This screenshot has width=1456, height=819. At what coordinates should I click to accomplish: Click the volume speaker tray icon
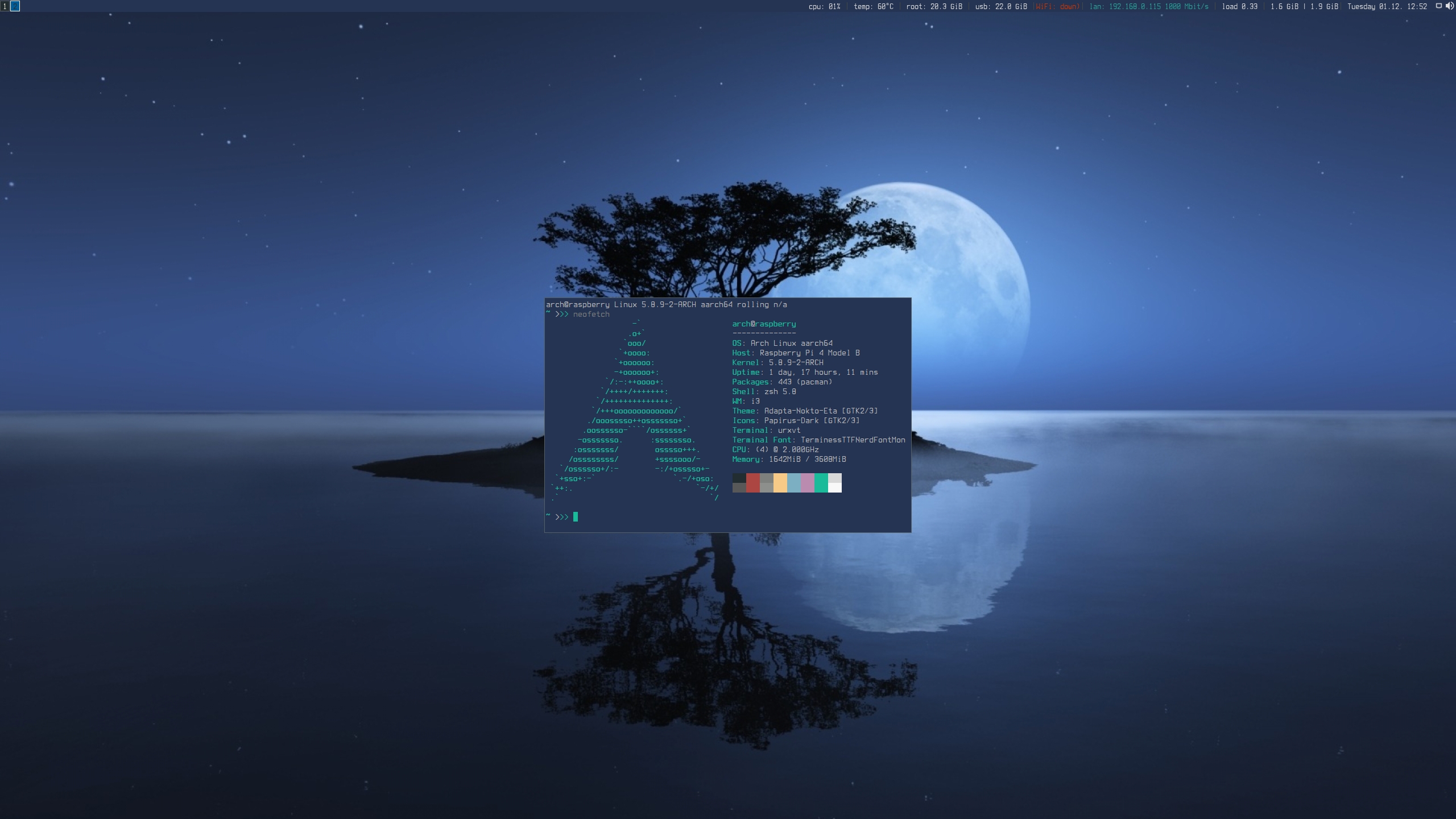pos(1450,6)
